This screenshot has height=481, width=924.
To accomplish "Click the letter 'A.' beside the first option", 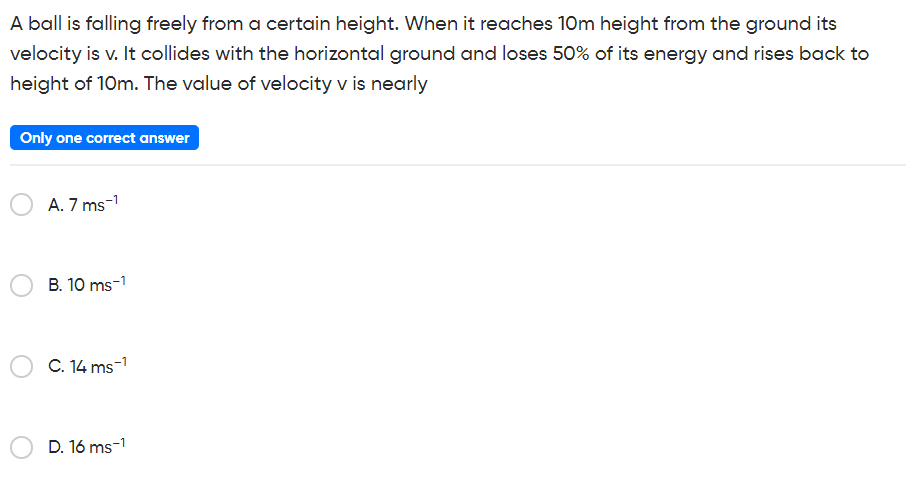I will (56, 205).
